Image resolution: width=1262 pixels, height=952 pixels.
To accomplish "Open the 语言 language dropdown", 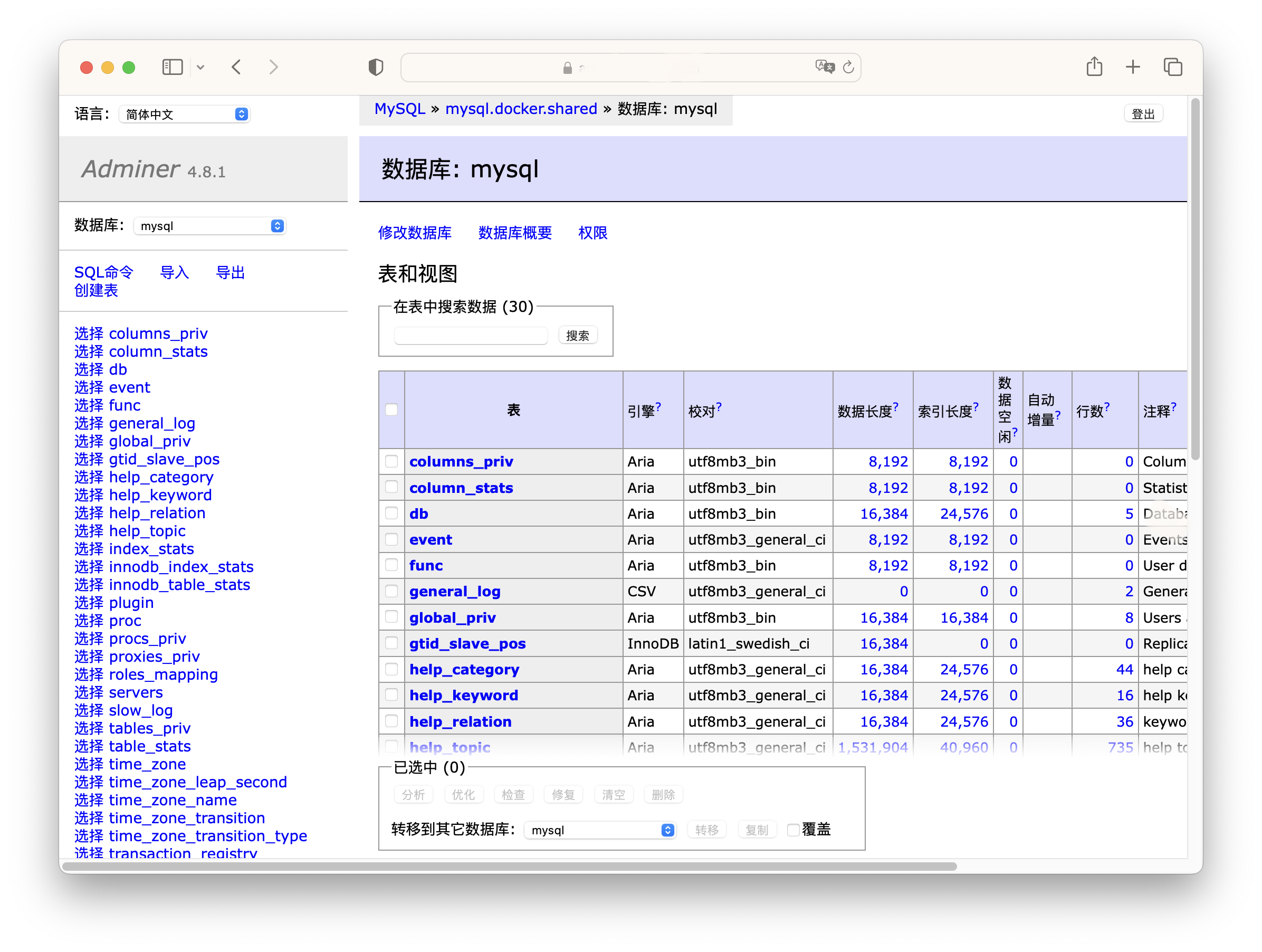I will pyautogui.click(x=184, y=114).
